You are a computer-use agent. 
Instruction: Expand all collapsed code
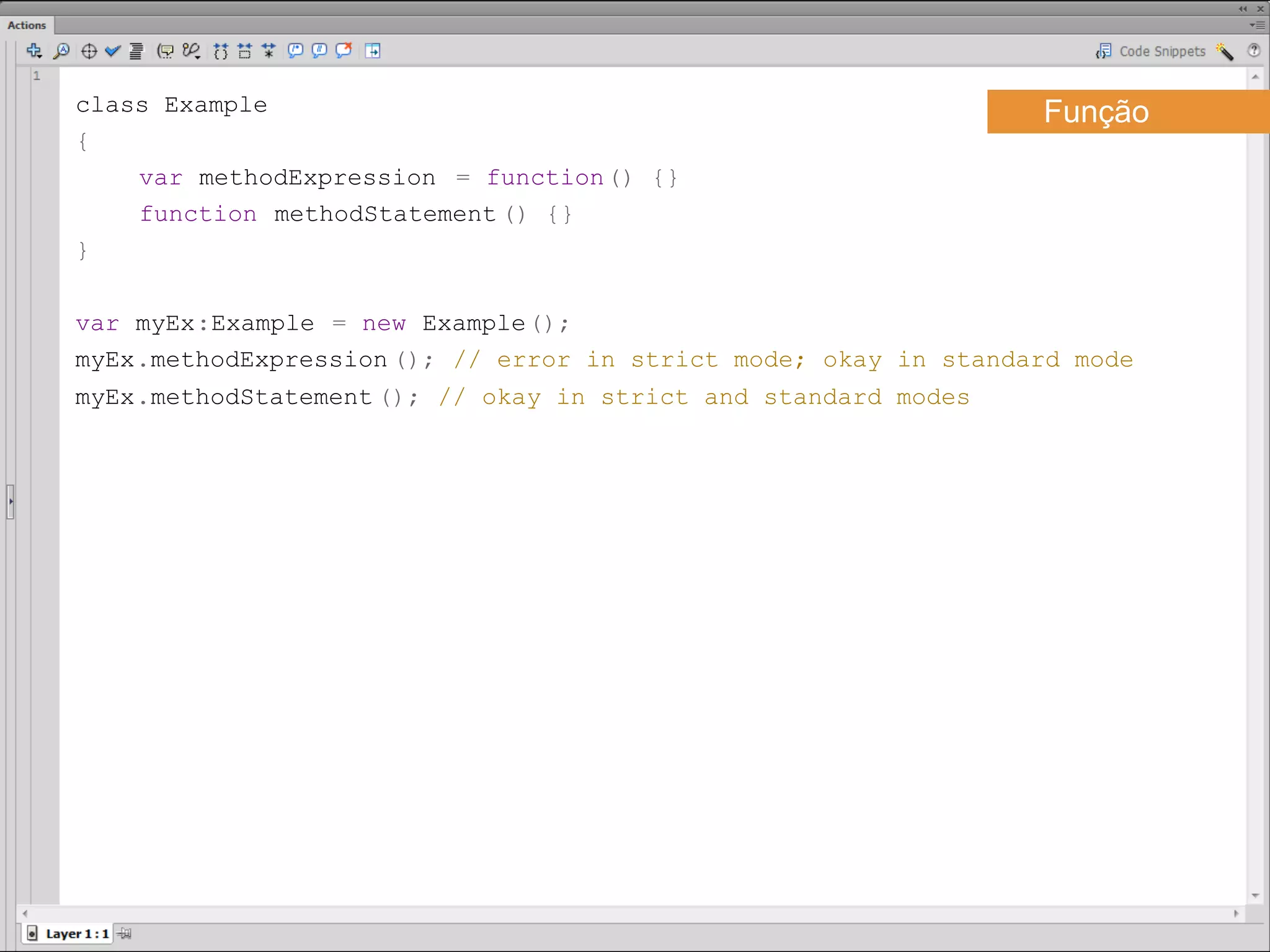tap(269, 51)
